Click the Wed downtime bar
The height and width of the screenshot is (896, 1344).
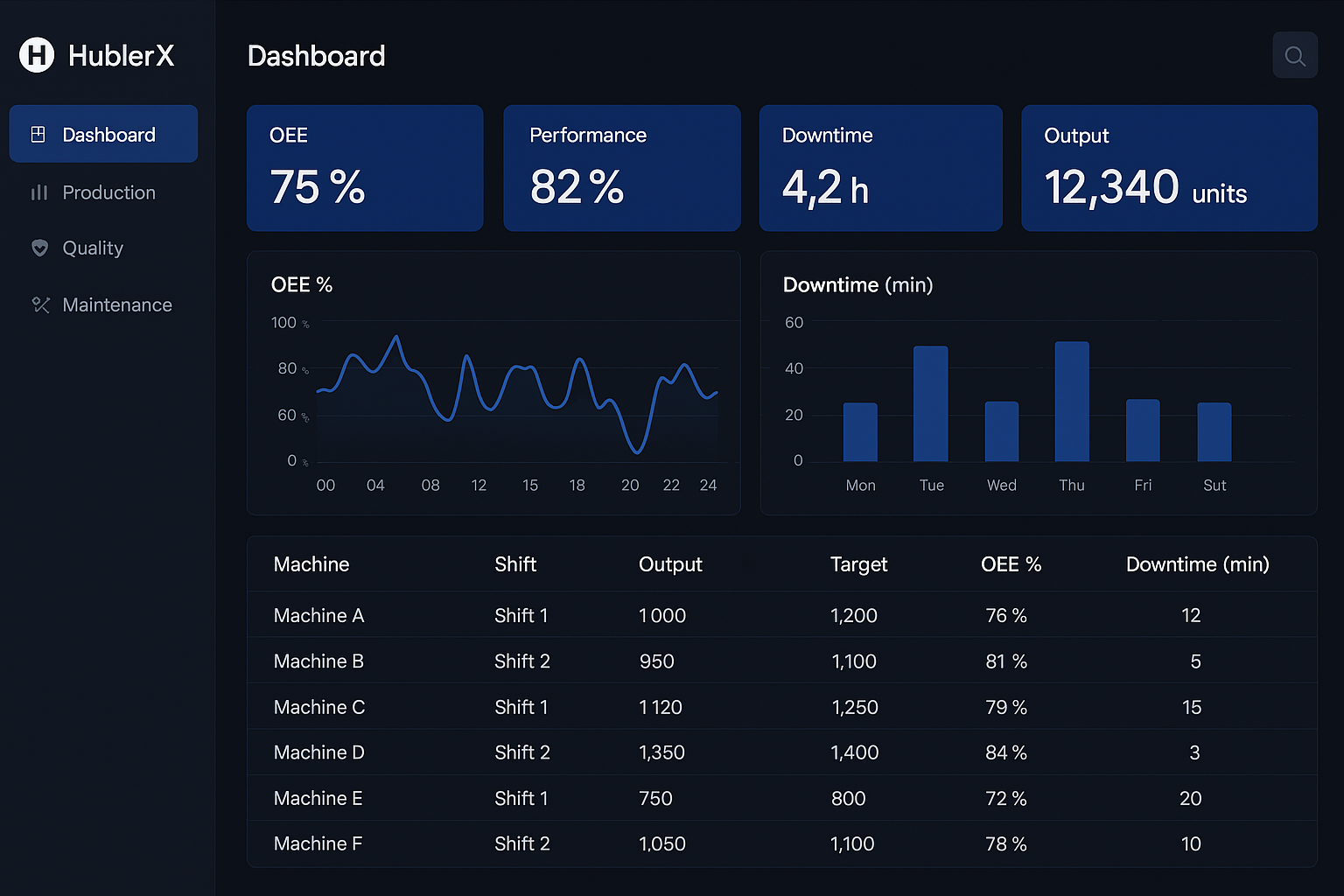tap(1002, 431)
